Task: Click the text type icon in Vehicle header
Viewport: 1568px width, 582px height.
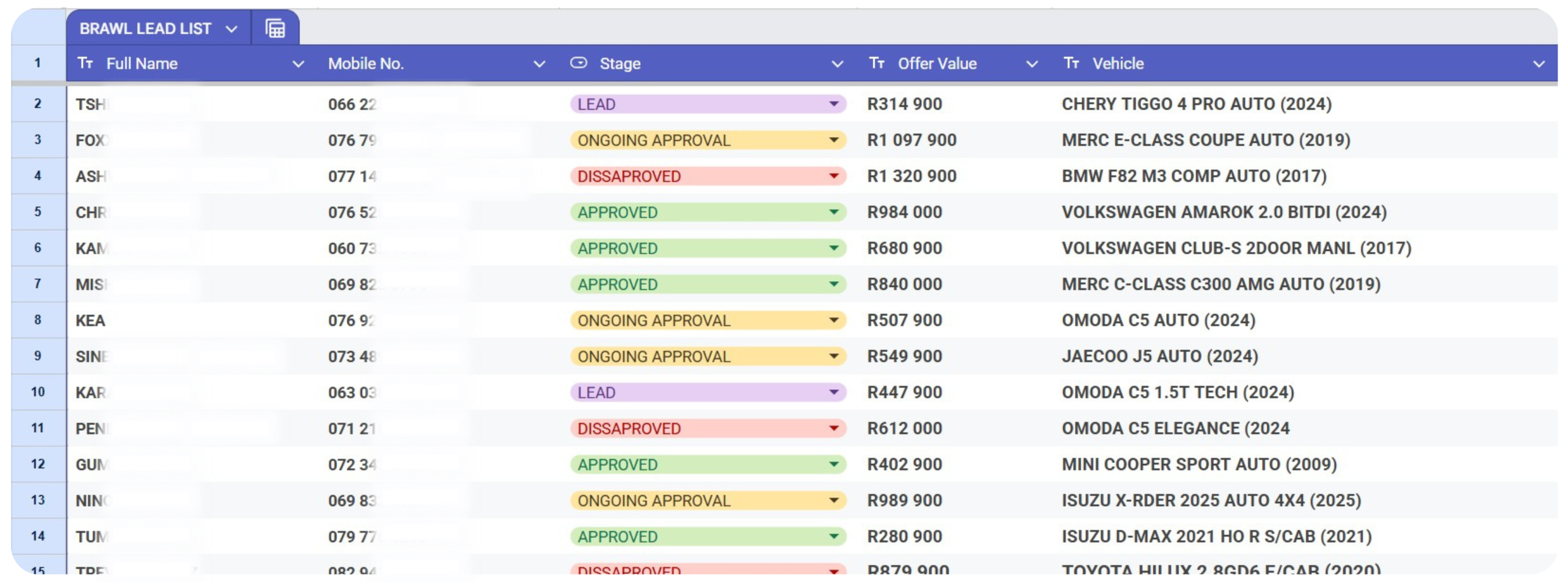Action: tap(1071, 63)
